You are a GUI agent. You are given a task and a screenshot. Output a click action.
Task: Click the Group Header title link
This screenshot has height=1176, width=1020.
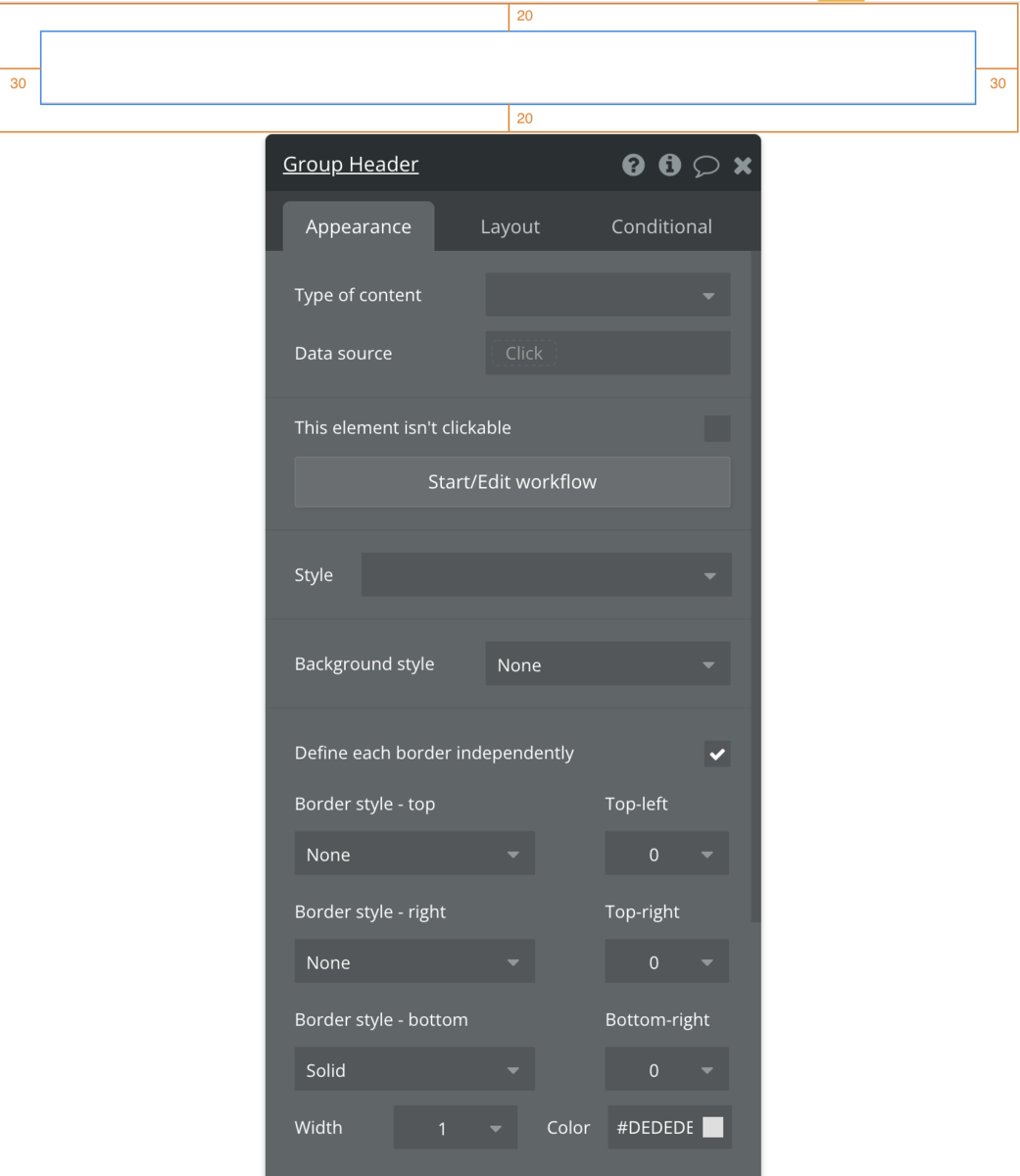tap(351, 165)
